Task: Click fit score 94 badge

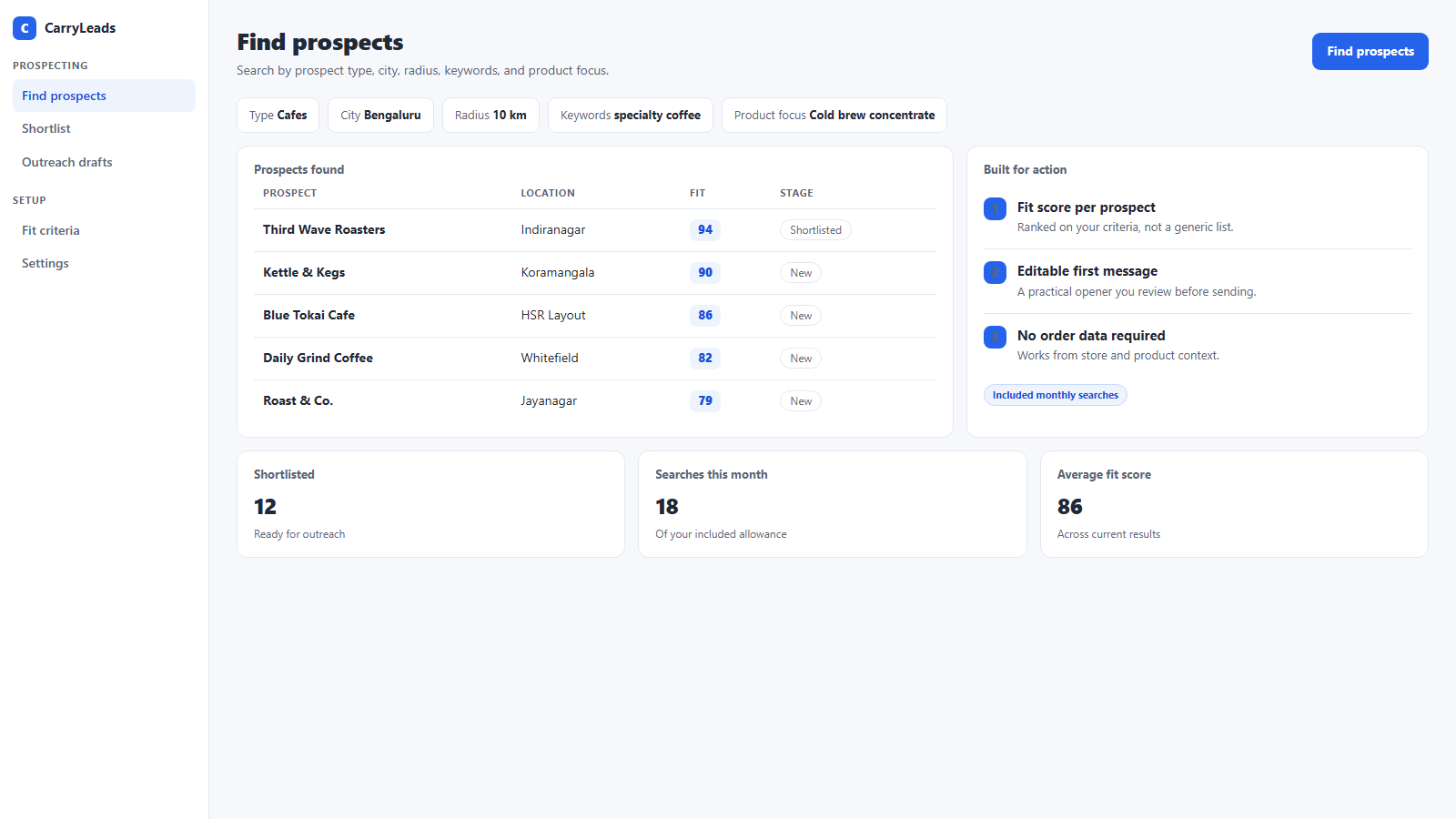Action: tap(705, 229)
